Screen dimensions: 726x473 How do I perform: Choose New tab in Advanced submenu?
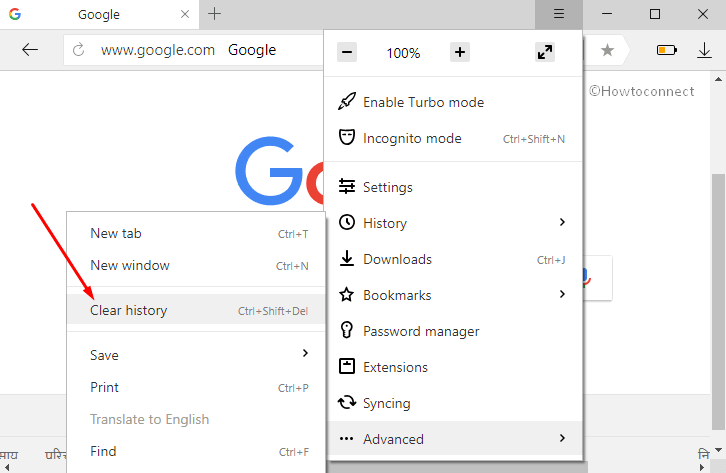tap(196, 233)
